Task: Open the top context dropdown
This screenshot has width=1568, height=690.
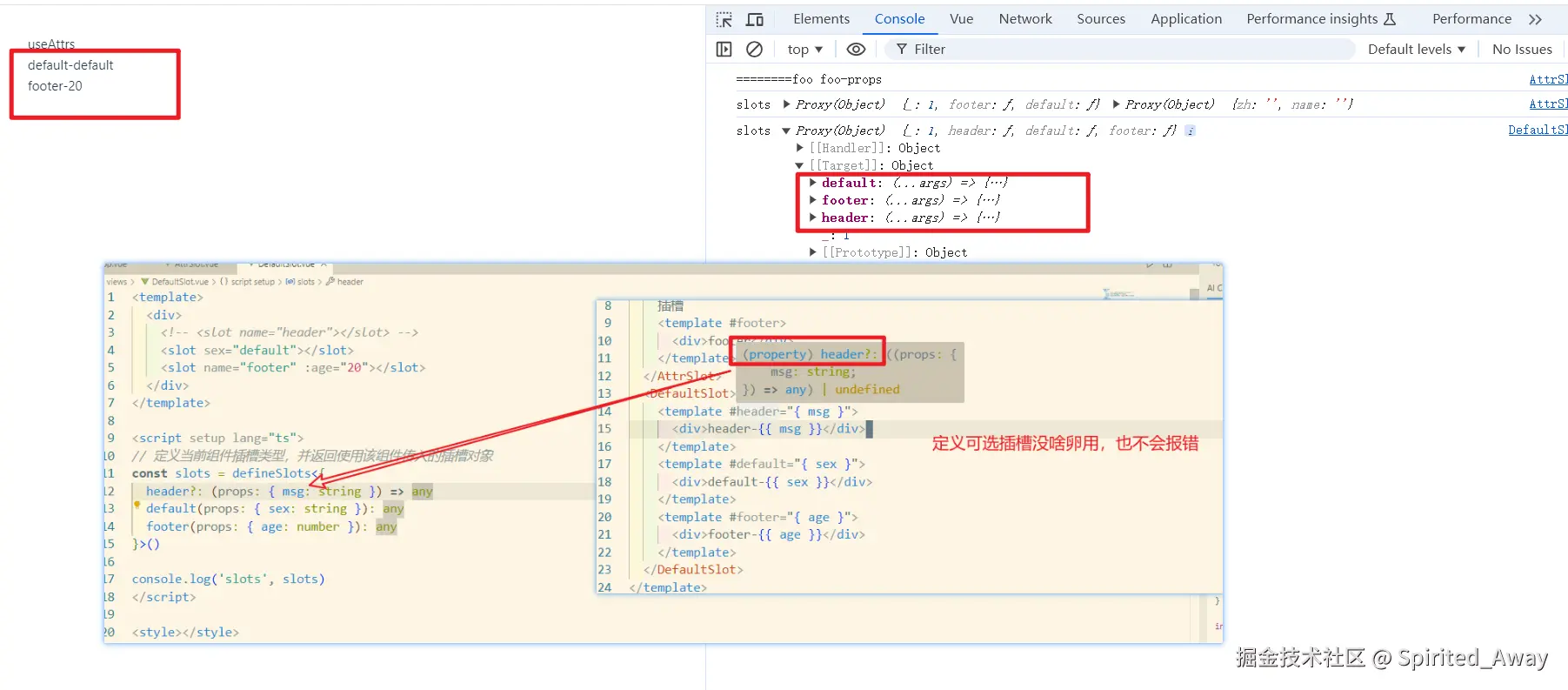Action: click(804, 50)
